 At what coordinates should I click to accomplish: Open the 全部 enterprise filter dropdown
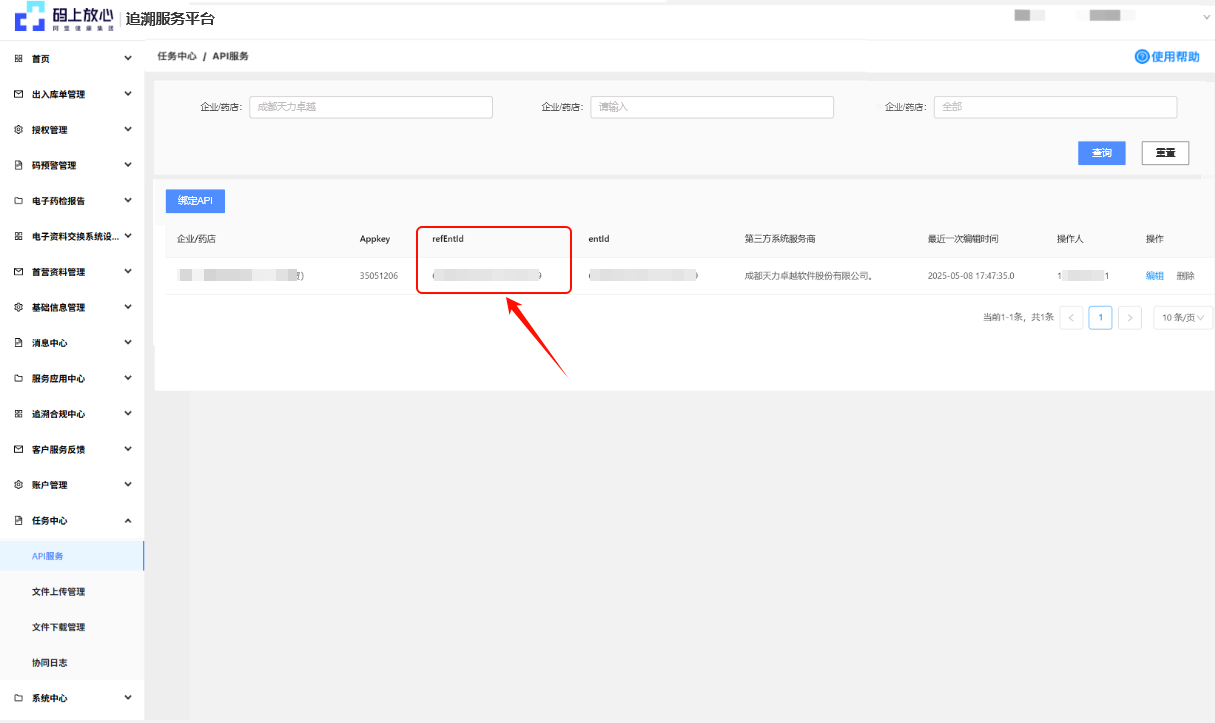(x=1054, y=107)
